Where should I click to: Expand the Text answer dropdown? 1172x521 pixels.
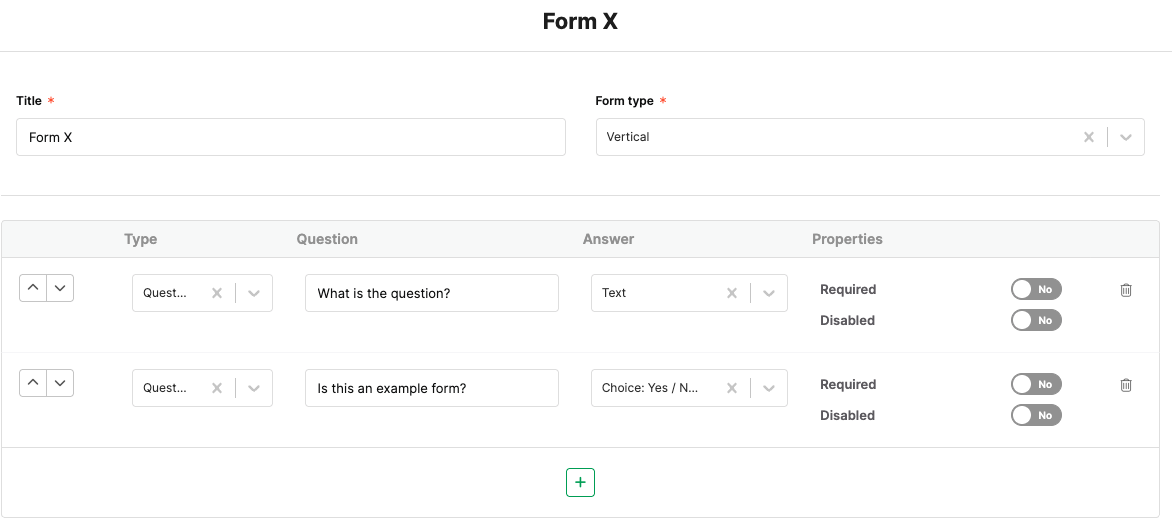pyautogui.click(x=769, y=293)
